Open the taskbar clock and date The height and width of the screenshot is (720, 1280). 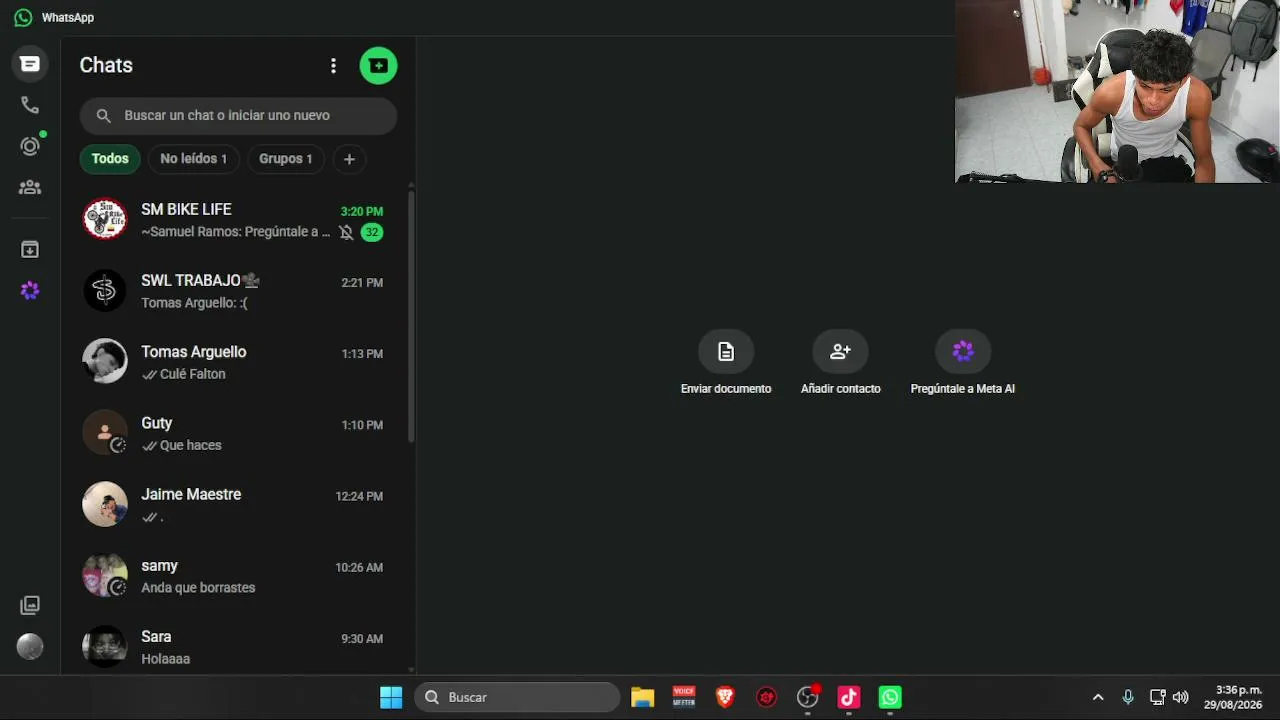point(1234,697)
